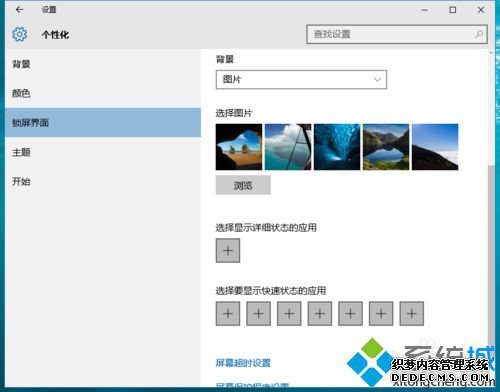Click the search magnifier icon

pos(479,34)
